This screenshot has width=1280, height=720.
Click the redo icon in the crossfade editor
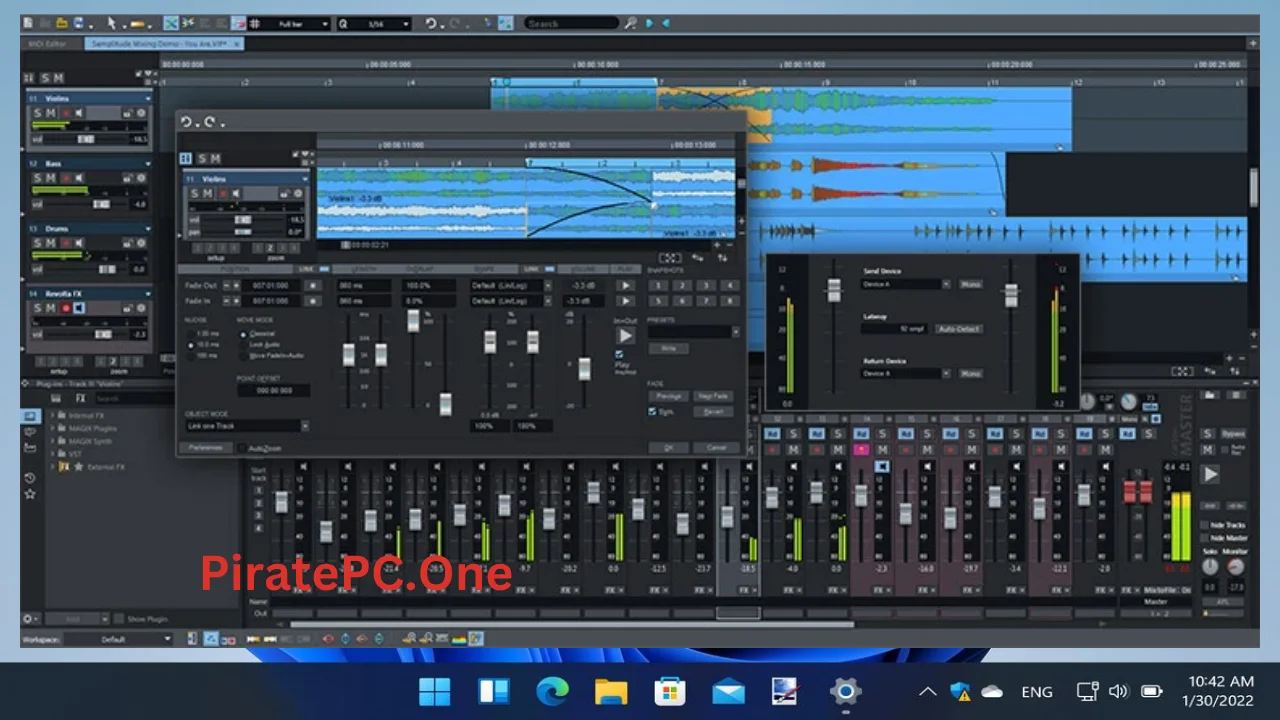point(209,122)
